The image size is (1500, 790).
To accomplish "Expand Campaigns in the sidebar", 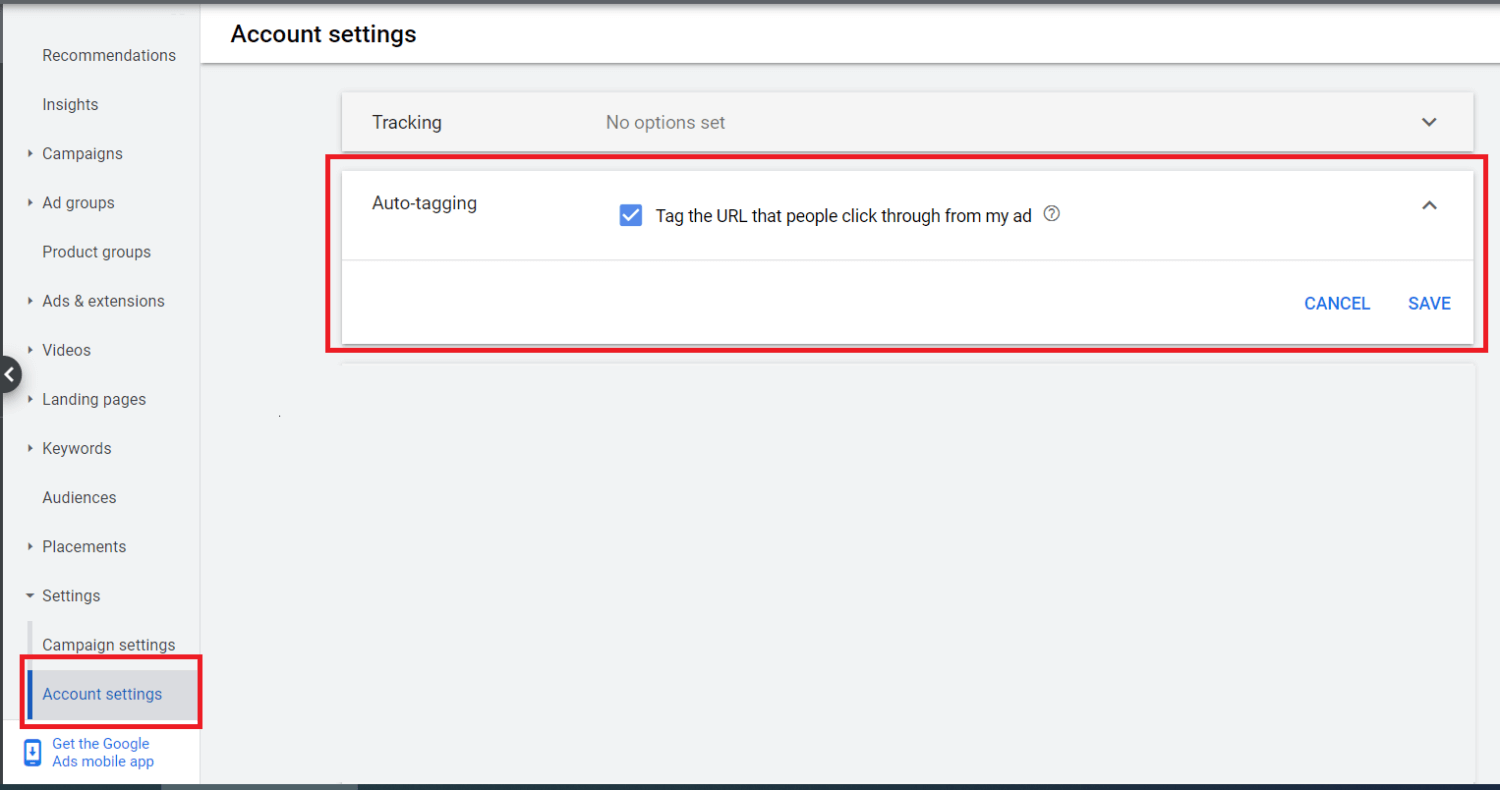I will pyautogui.click(x=30, y=153).
